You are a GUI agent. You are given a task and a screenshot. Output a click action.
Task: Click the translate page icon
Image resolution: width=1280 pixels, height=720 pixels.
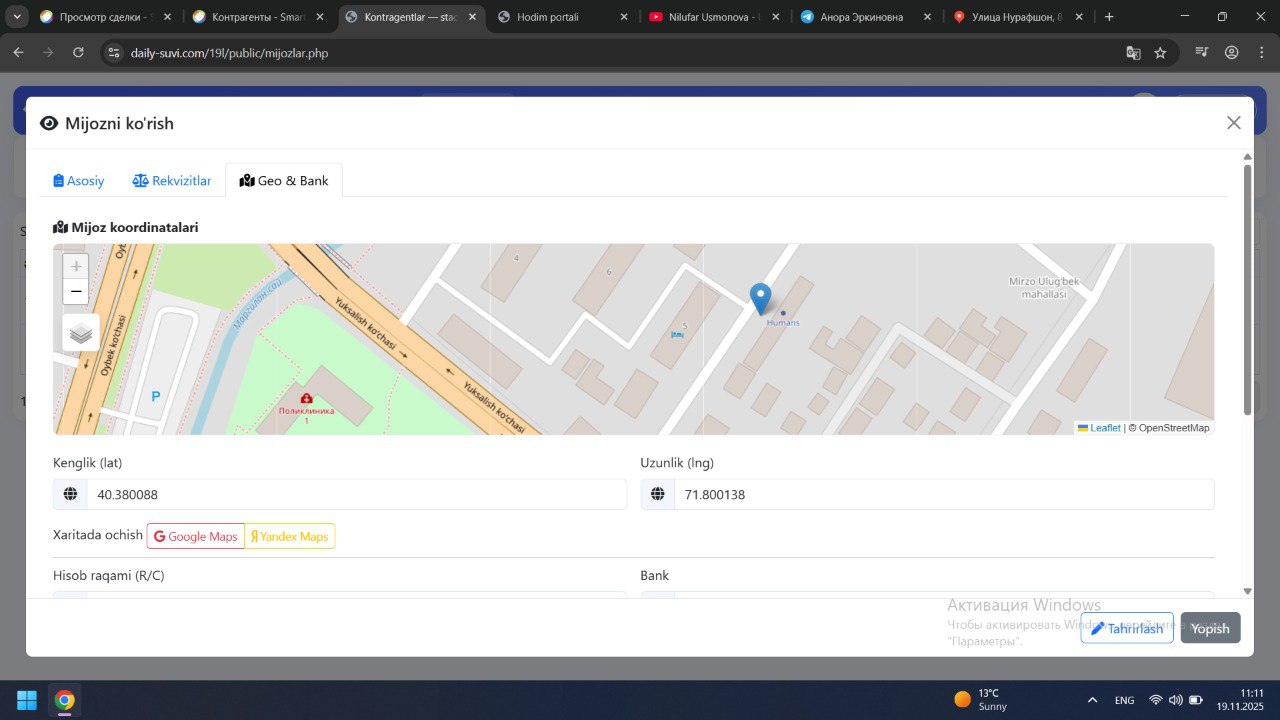(1133, 53)
